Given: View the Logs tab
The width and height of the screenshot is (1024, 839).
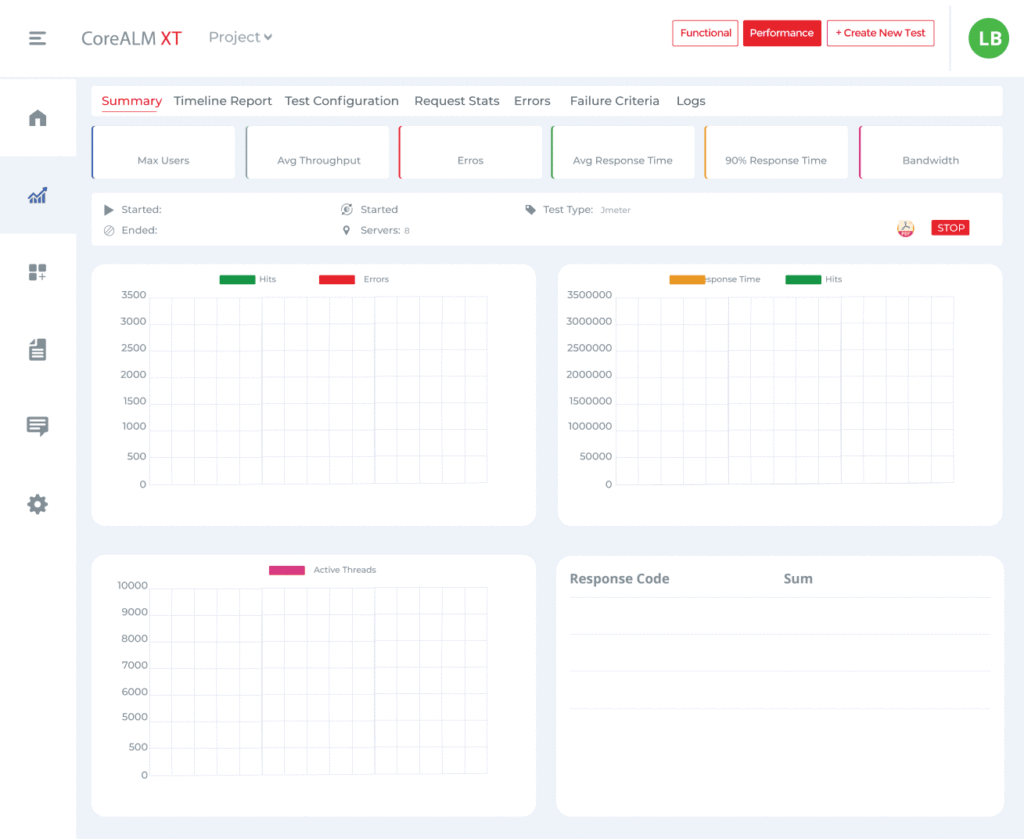Looking at the screenshot, I should point(690,101).
